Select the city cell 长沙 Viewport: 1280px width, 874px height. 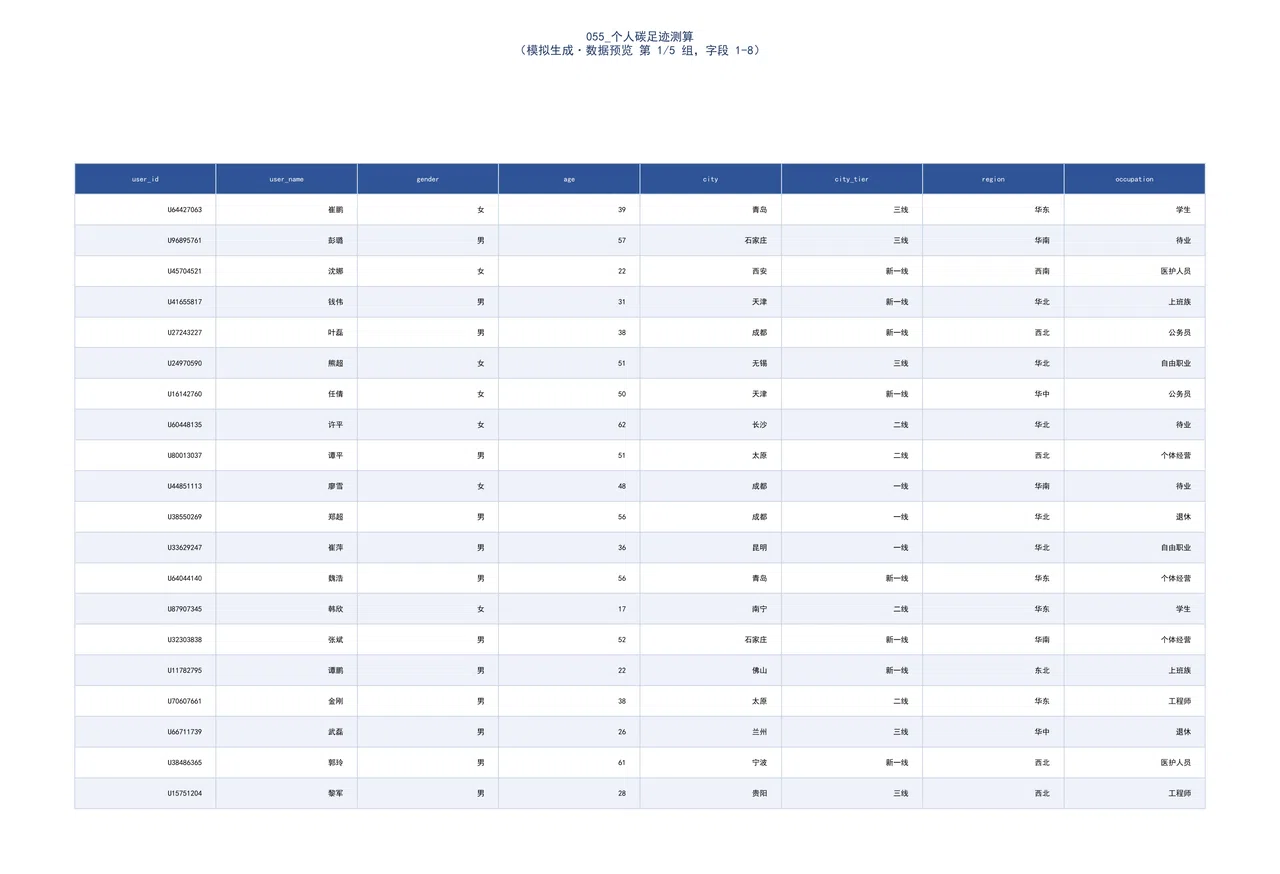[x=710, y=425]
